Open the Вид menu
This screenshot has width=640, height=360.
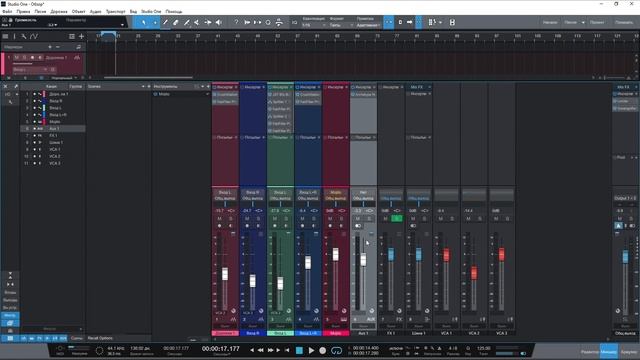133,11
